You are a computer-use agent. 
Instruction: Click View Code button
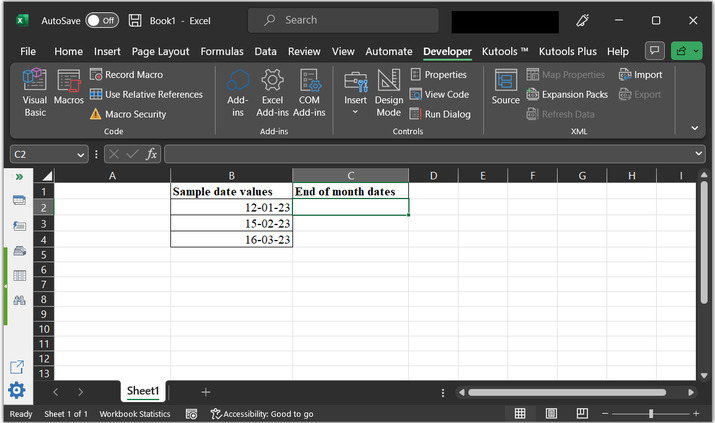440,94
